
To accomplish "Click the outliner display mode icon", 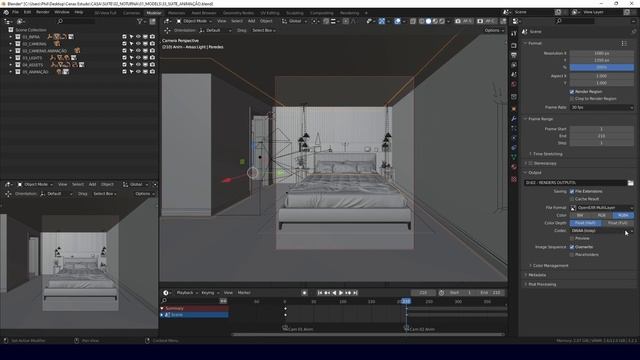I will pyautogui.click(x=20, y=21).
